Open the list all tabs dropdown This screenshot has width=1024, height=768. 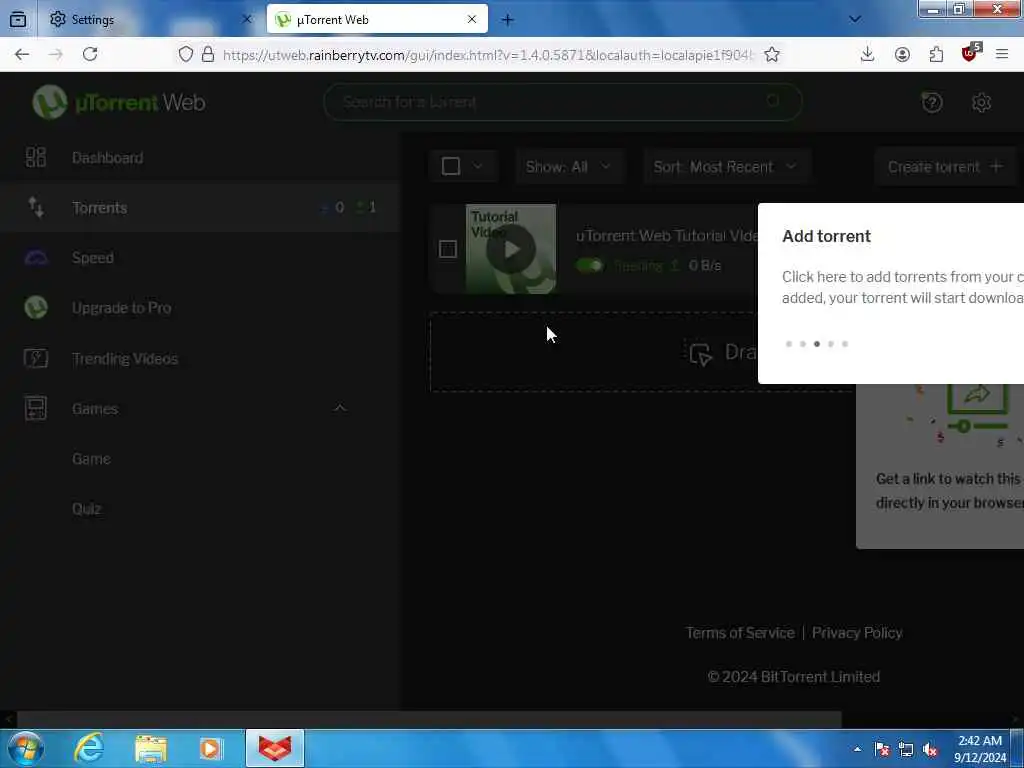coord(855,19)
